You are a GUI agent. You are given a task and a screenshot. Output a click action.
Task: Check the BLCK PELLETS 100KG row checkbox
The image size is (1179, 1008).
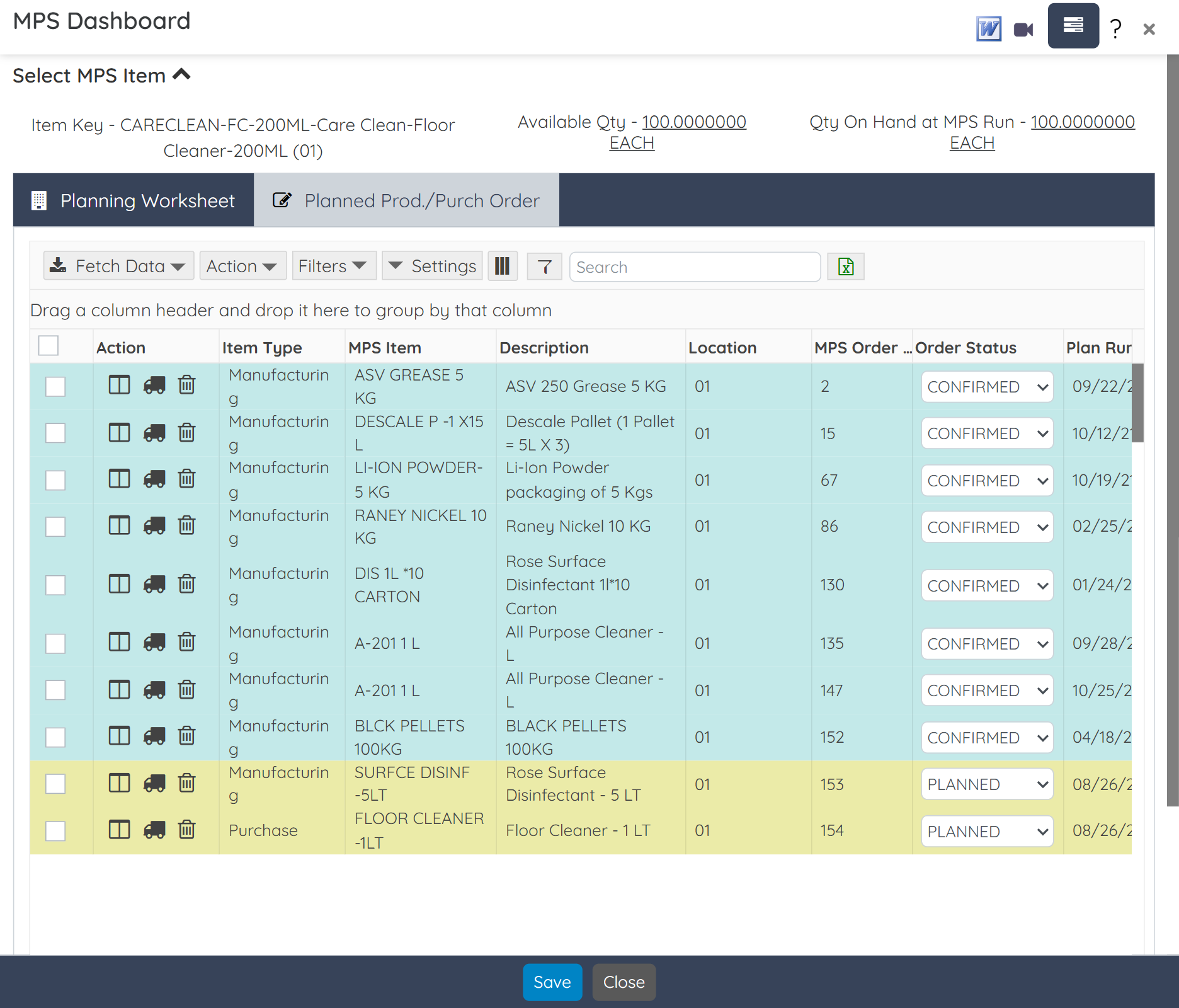[x=55, y=736]
